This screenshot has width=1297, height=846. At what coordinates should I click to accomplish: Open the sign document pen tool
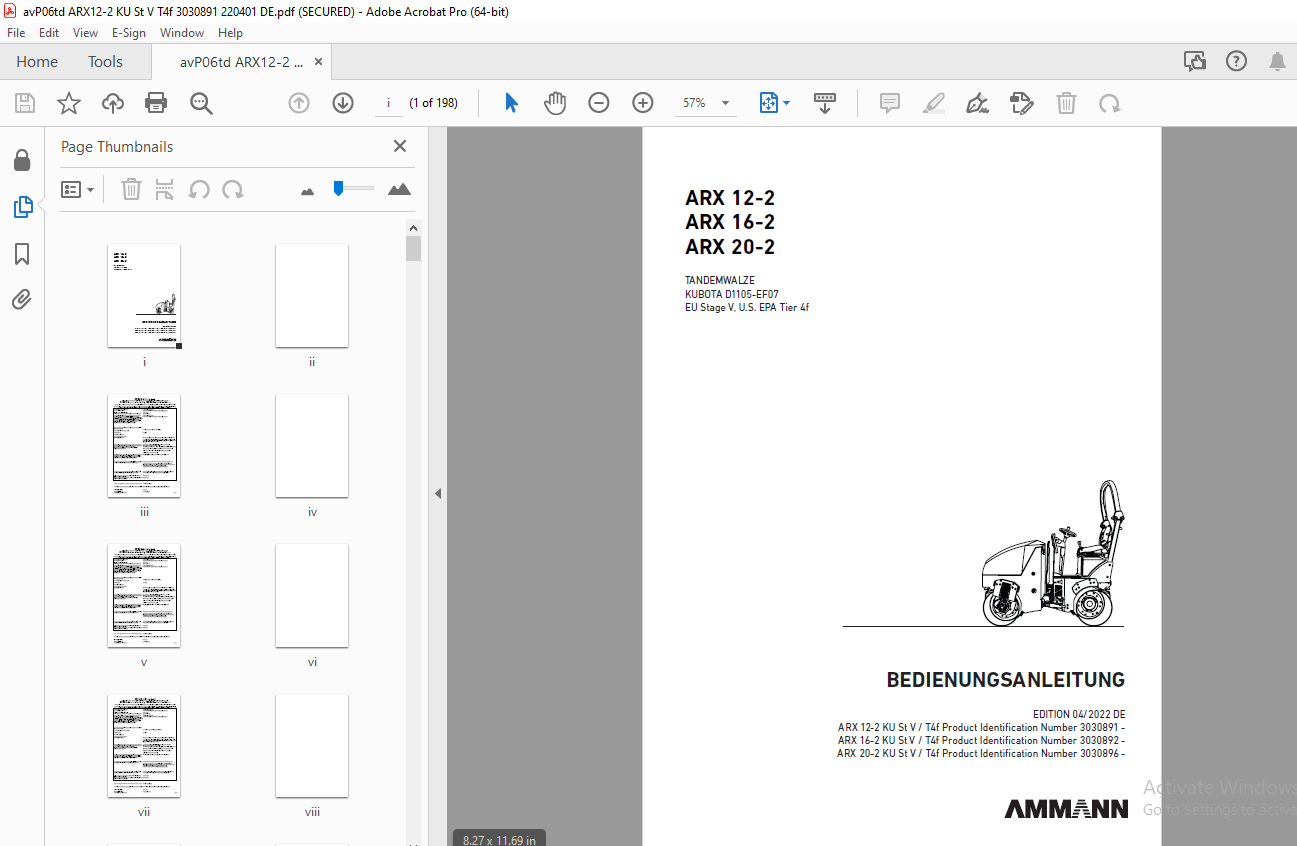coord(978,103)
